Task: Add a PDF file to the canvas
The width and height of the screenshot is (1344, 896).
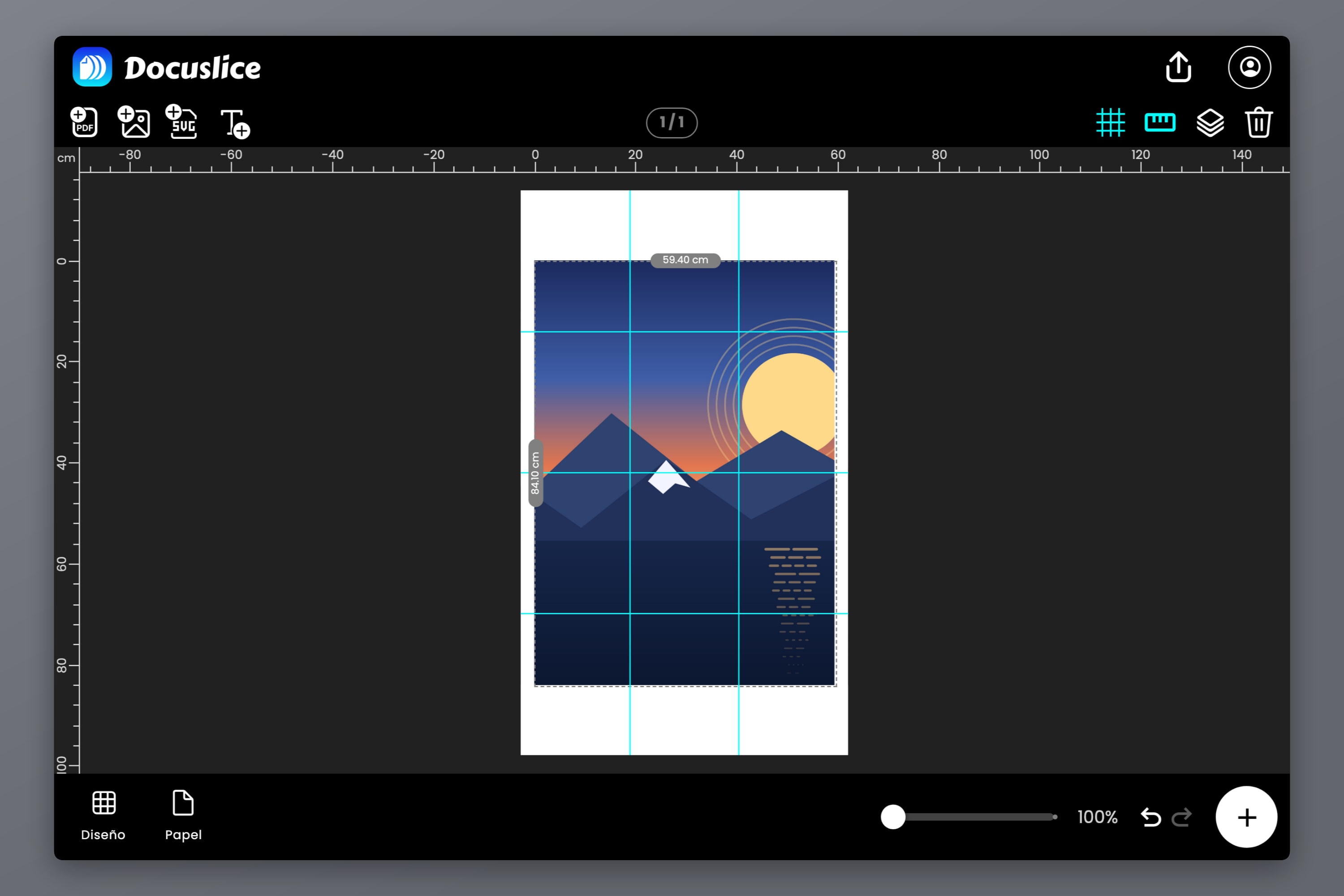Action: [x=84, y=122]
